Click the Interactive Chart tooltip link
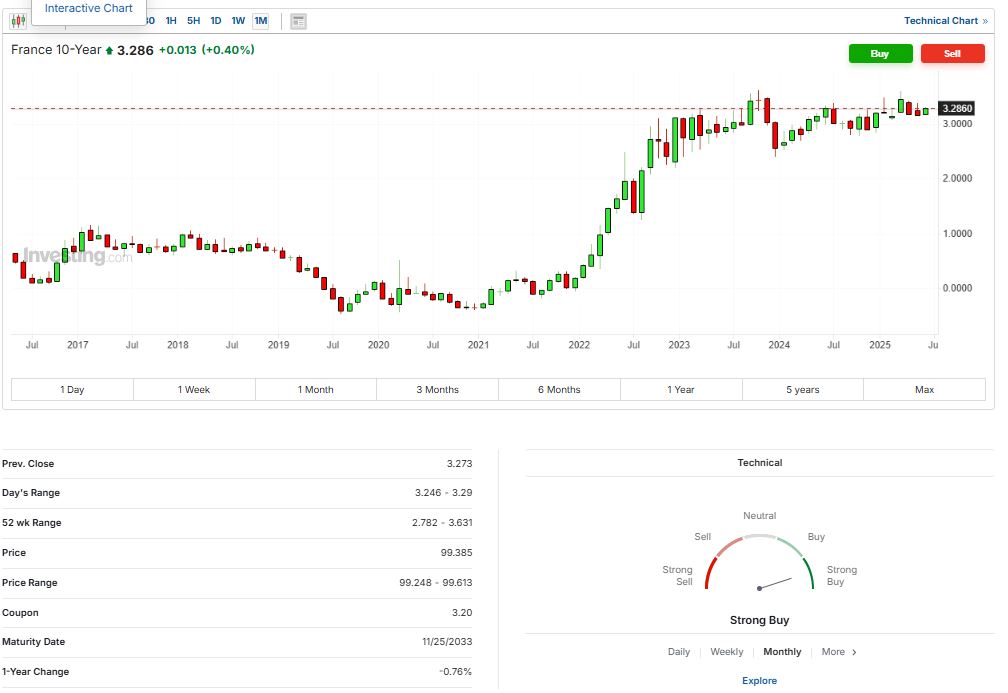This screenshot has height=693, width=1008. coord(89,9)
